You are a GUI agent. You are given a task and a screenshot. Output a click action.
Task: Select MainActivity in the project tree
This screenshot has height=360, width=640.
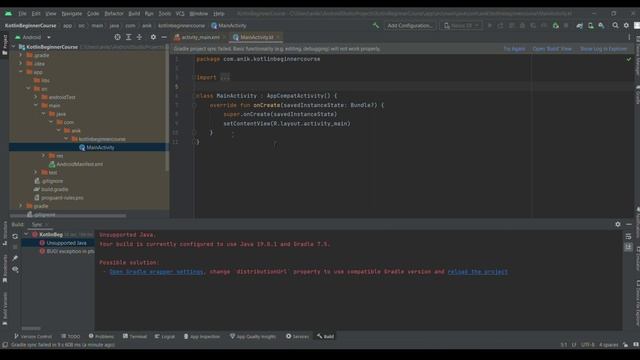point(88,147)
